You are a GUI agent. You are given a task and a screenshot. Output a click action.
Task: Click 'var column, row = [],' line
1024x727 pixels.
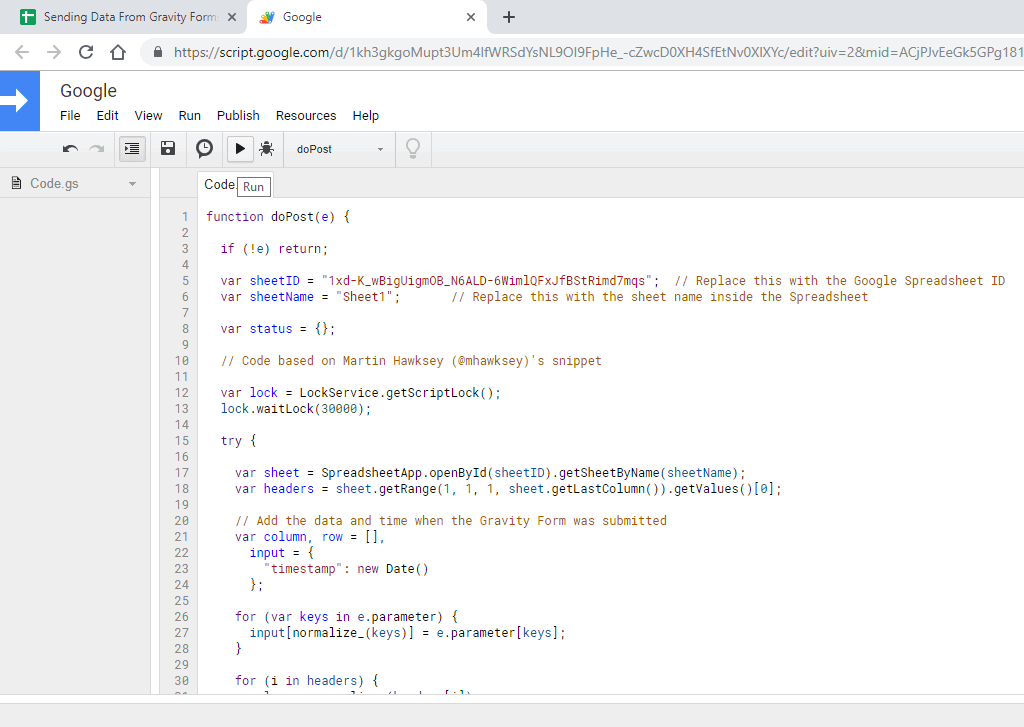tap(310, 537)
